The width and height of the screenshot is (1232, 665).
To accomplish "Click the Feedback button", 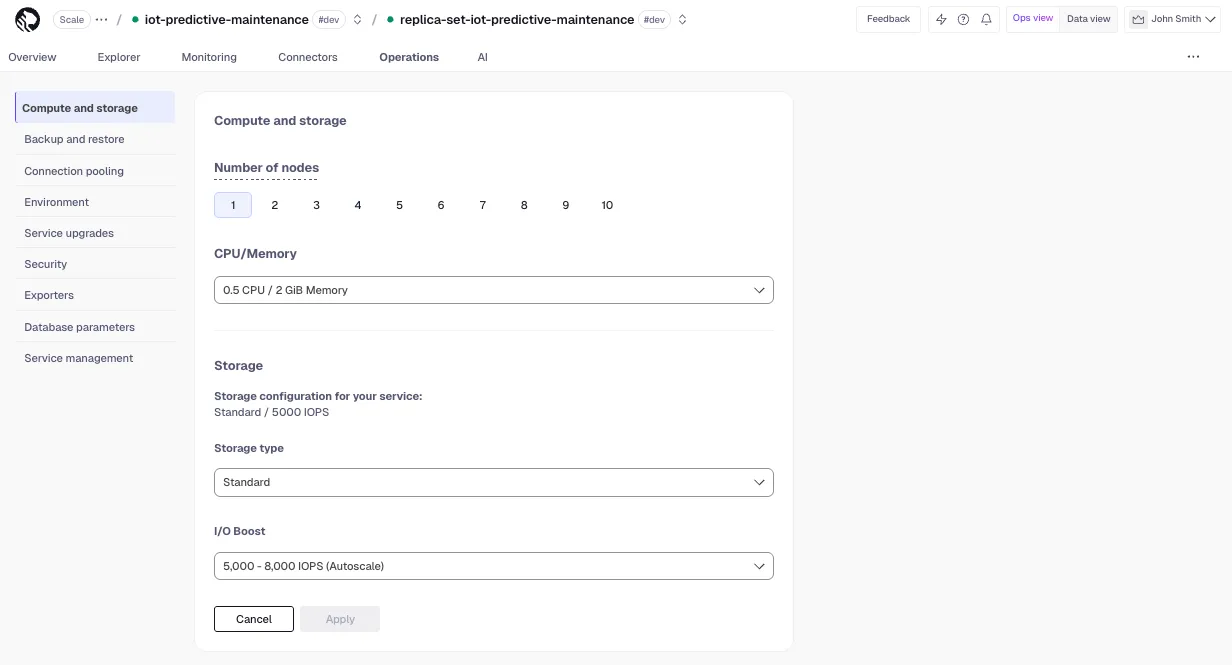I will (x=888, y=19).
